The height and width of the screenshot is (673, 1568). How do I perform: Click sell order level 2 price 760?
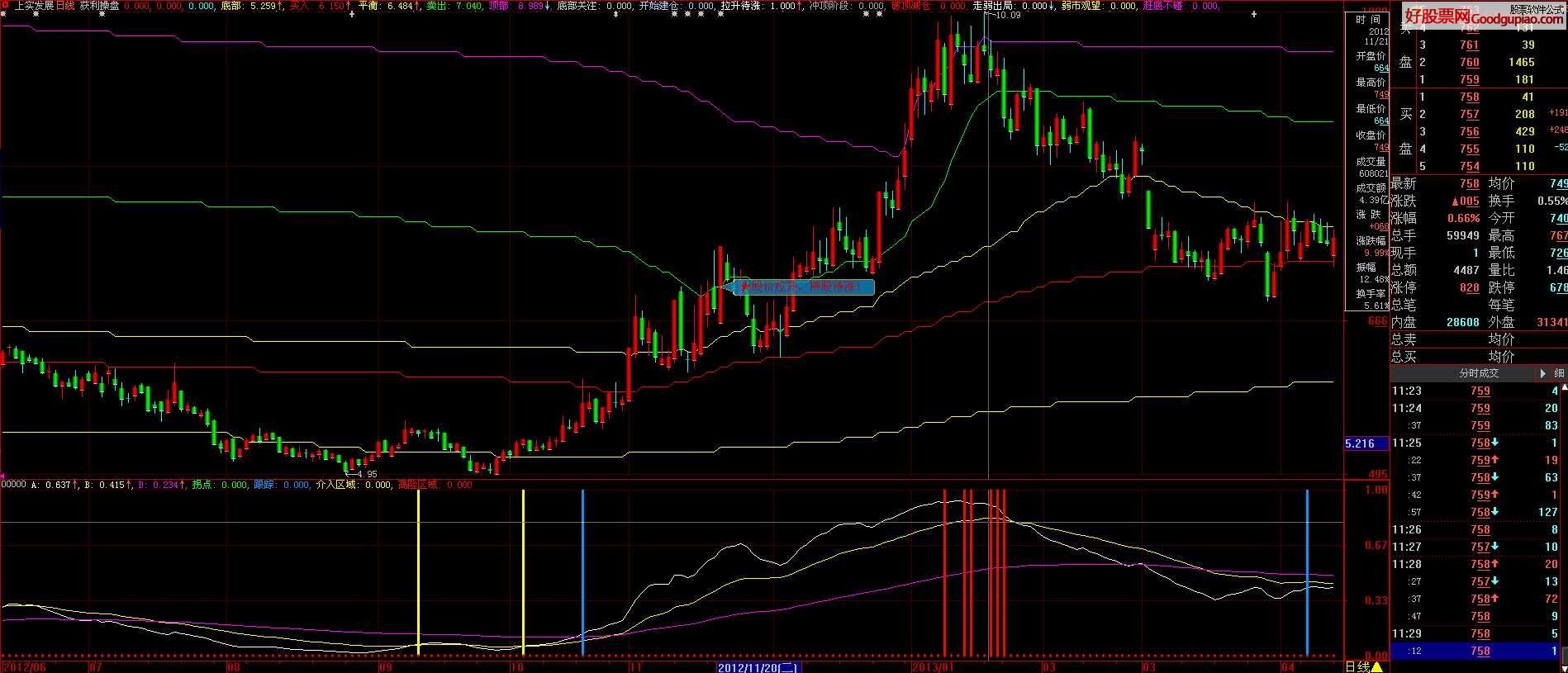1469,62
